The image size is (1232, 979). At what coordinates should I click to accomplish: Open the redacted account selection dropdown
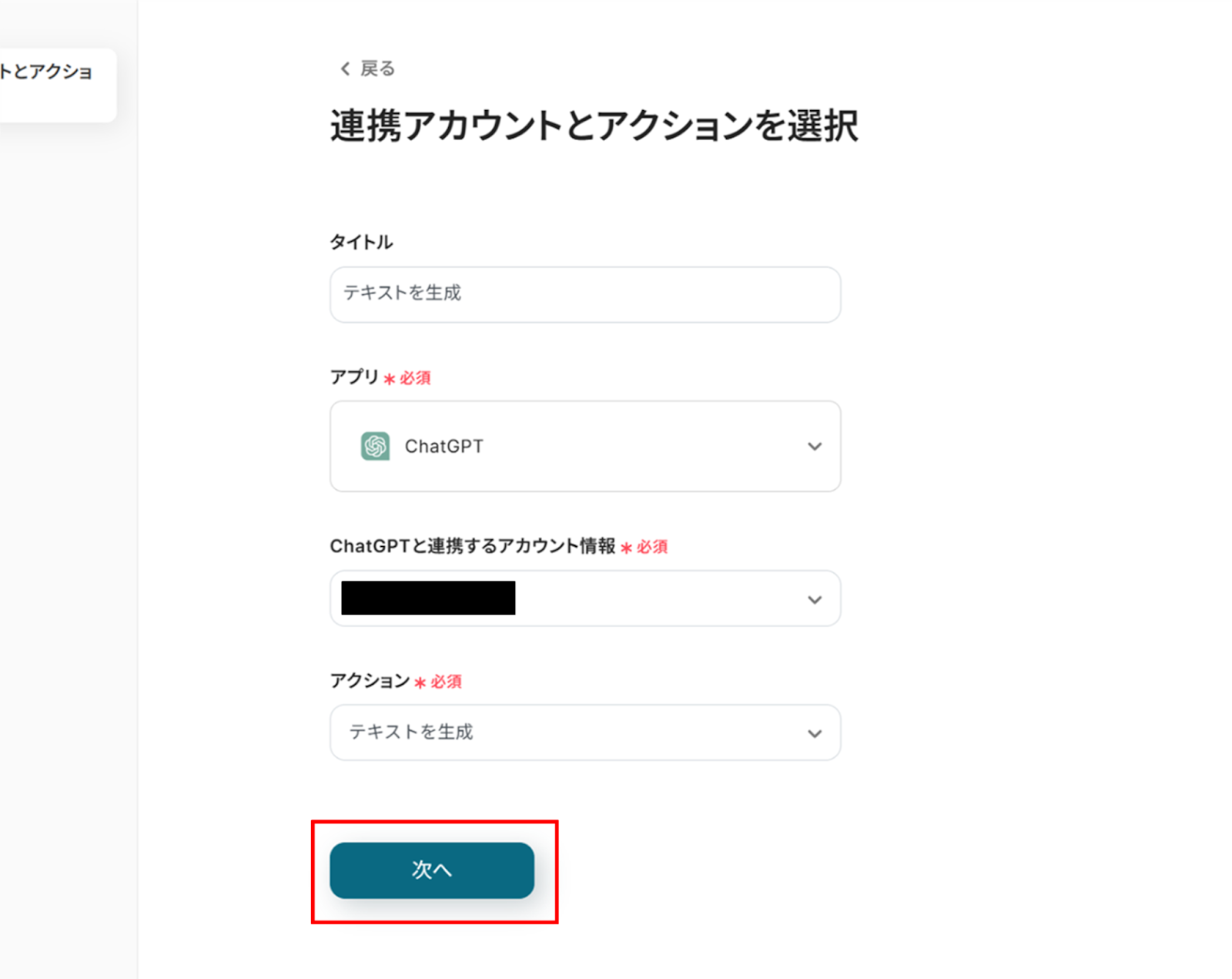tap(584, 598)
